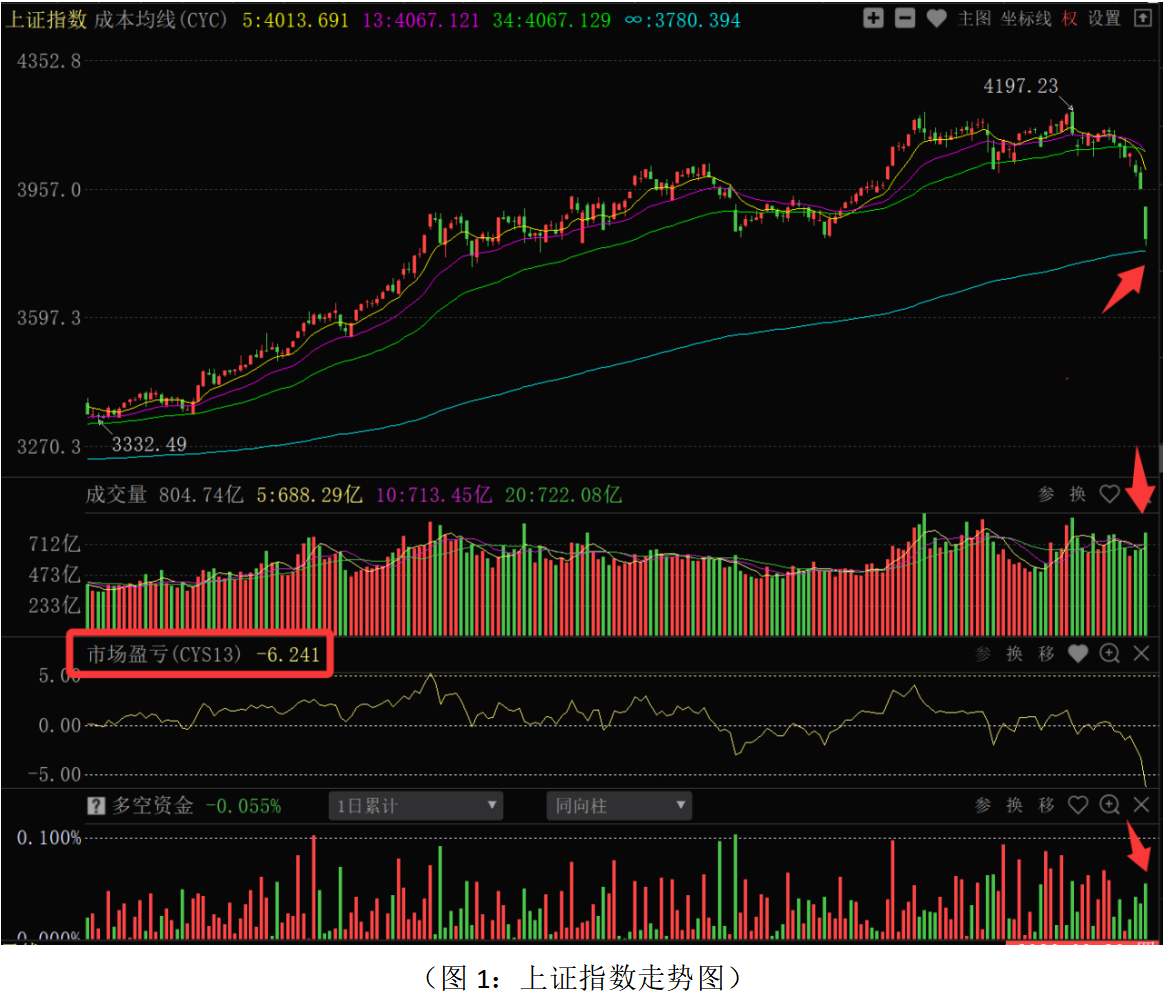Close the 多空资金 indicator panel
Screen dimensions: 1163x994
click(x=1142, y=805)
